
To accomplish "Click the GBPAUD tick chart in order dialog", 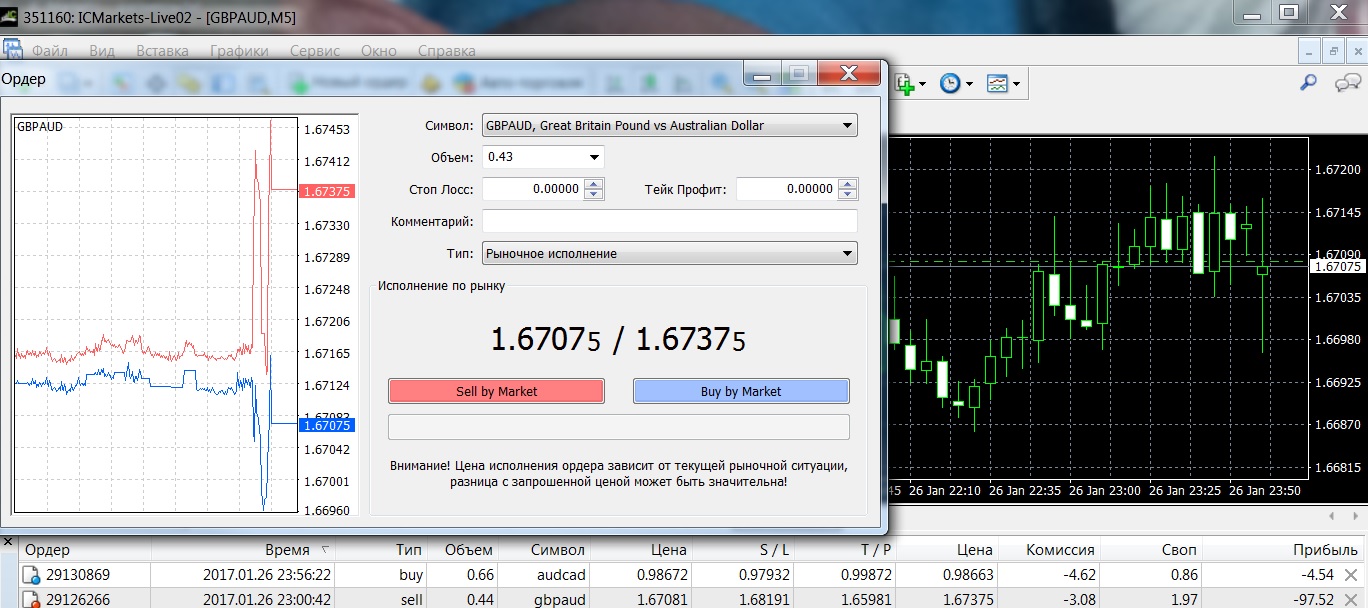I will click(155, 315).
